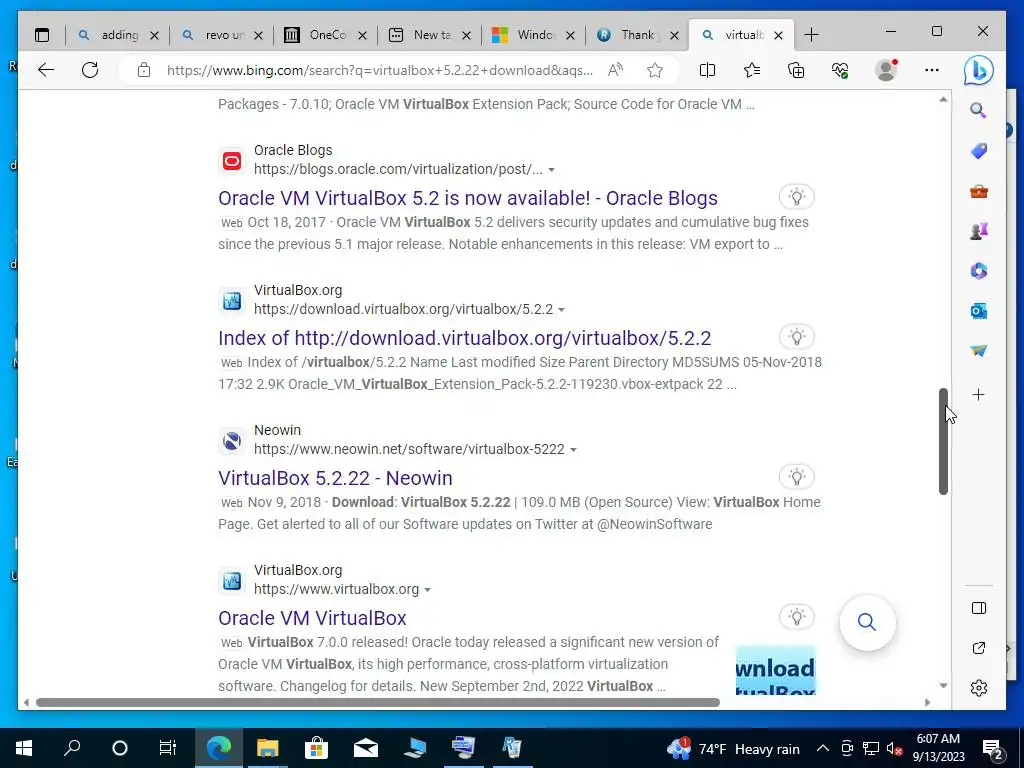Open the Bing Chat sidebar button
Image resolution: width=1024 pixels, height=768 pixels.
979,71
